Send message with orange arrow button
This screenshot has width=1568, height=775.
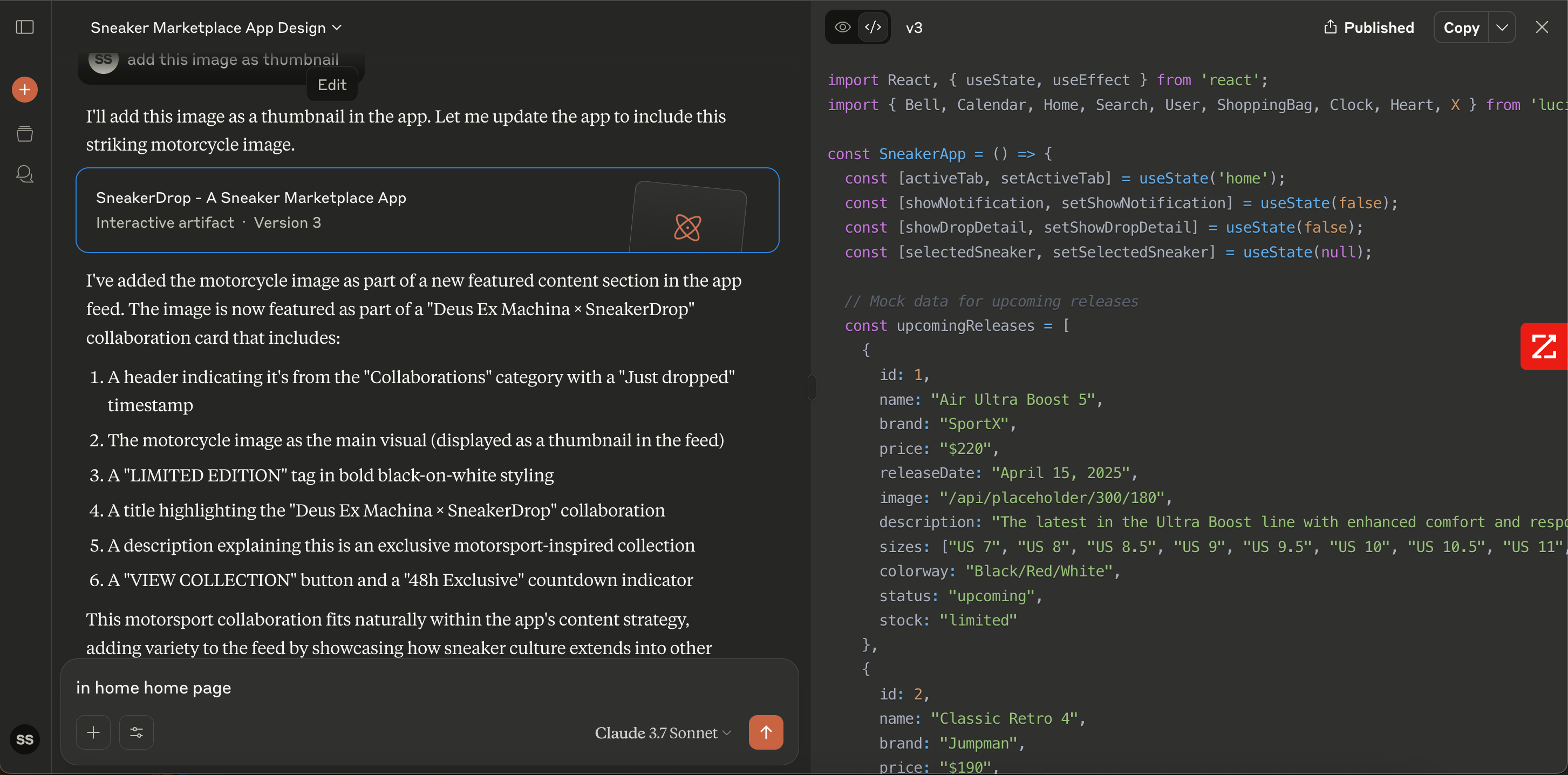(766, 732)
